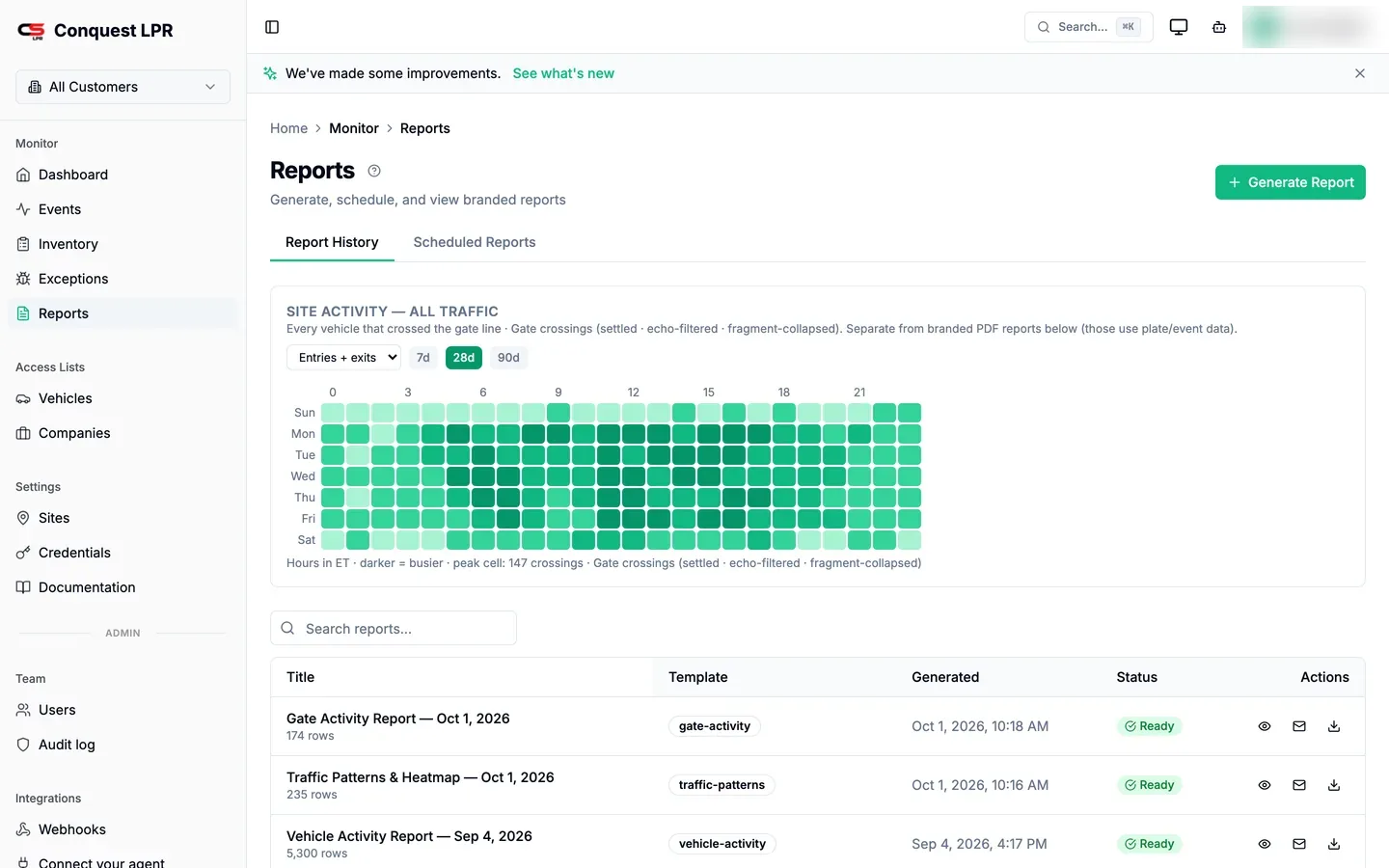Switch to the Scheduled Reports tab
This screenshot has width=1389, height=868.
pyautogui.click(x=475, y=242)
